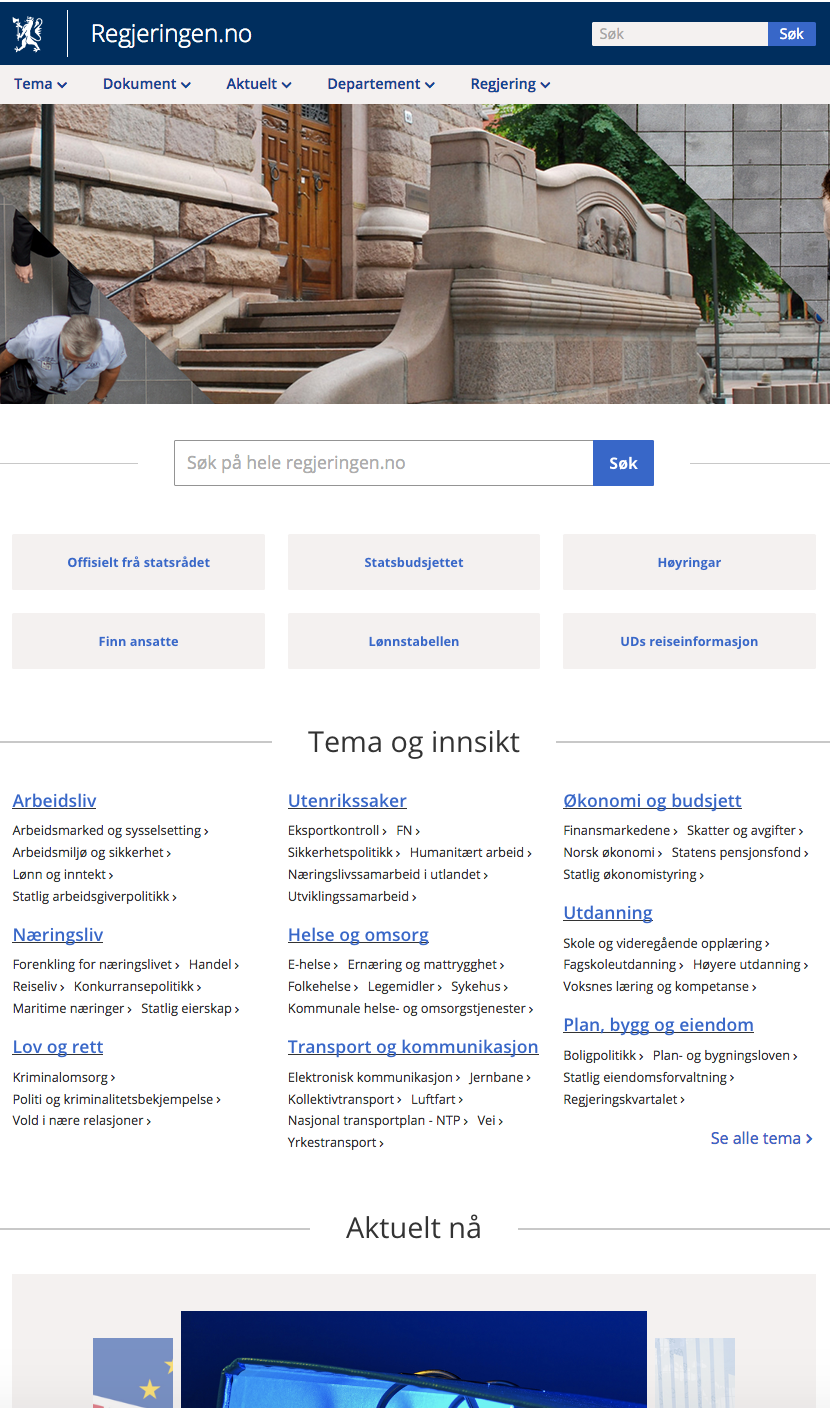Open the Regjeringen.no home link

coord(171,34)
